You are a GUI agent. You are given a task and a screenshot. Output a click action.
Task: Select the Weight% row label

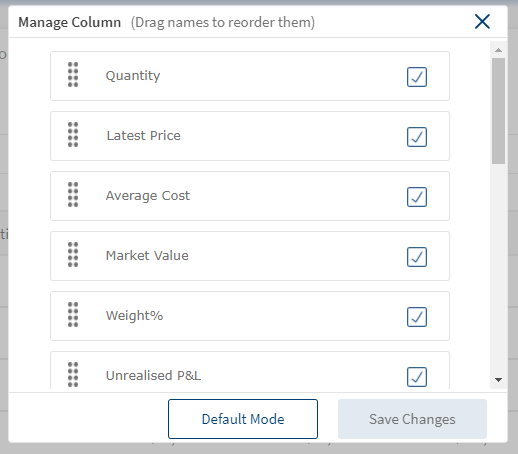134,316
